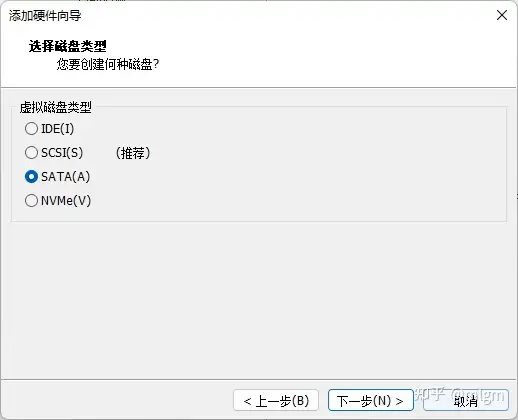Choose the SCSI(S) disk type radio button

pos(31,153)
